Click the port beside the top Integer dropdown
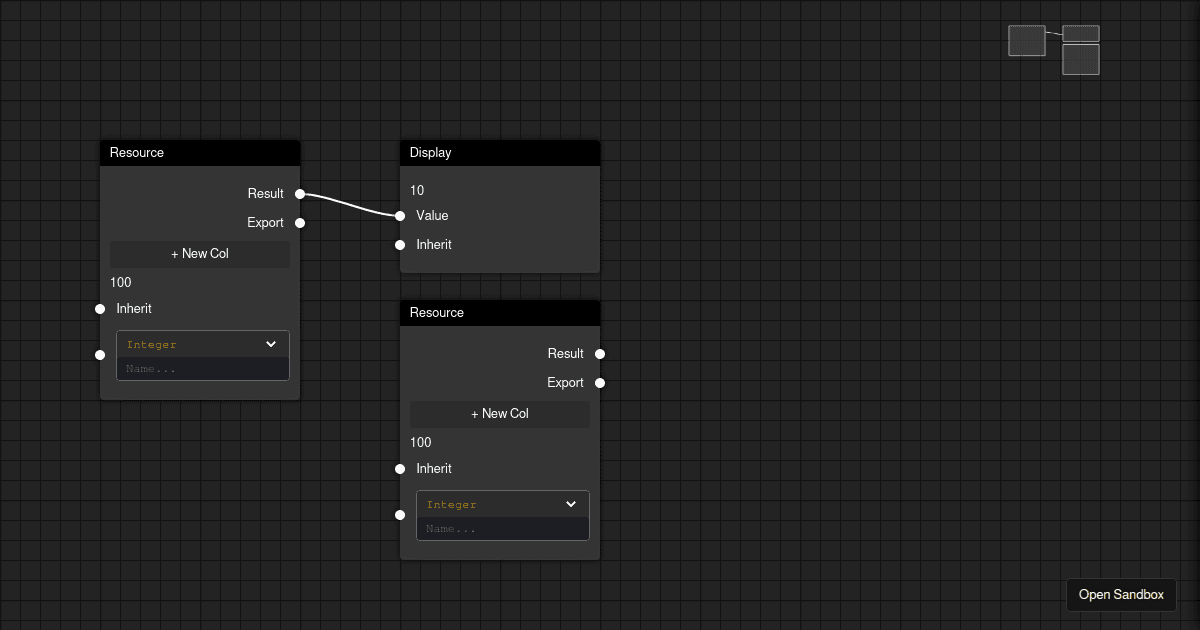 [x=99, y=354]
